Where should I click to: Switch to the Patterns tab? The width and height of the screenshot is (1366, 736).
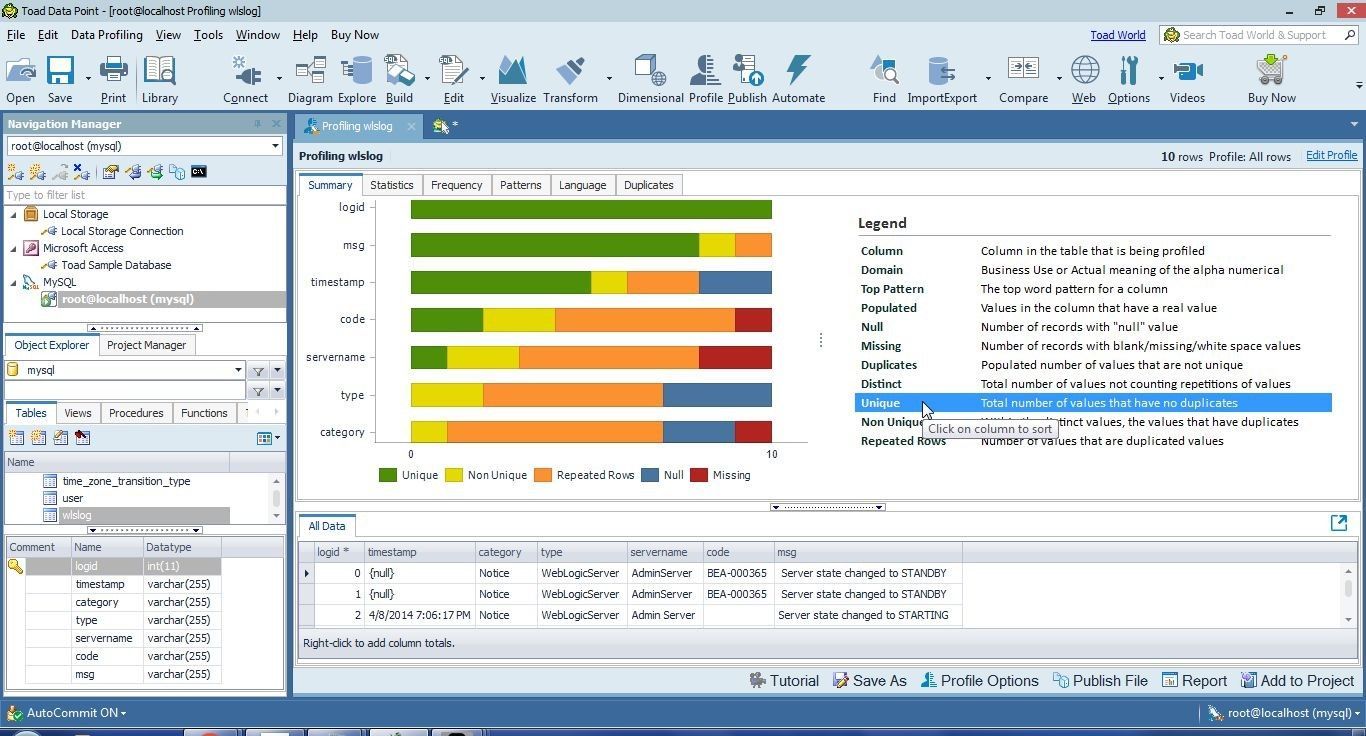(x=520, y=185)
